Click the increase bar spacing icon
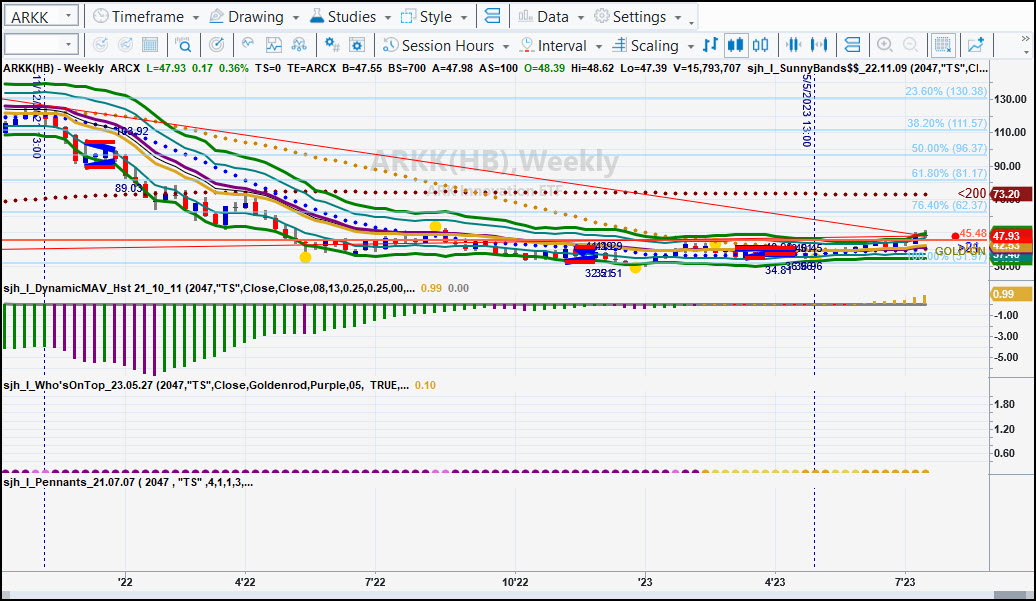 [819, 45]
